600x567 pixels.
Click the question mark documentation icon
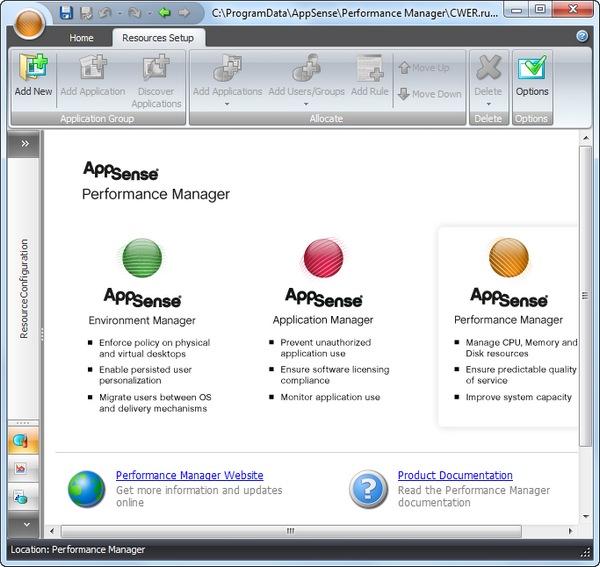[x=368, y=489]
